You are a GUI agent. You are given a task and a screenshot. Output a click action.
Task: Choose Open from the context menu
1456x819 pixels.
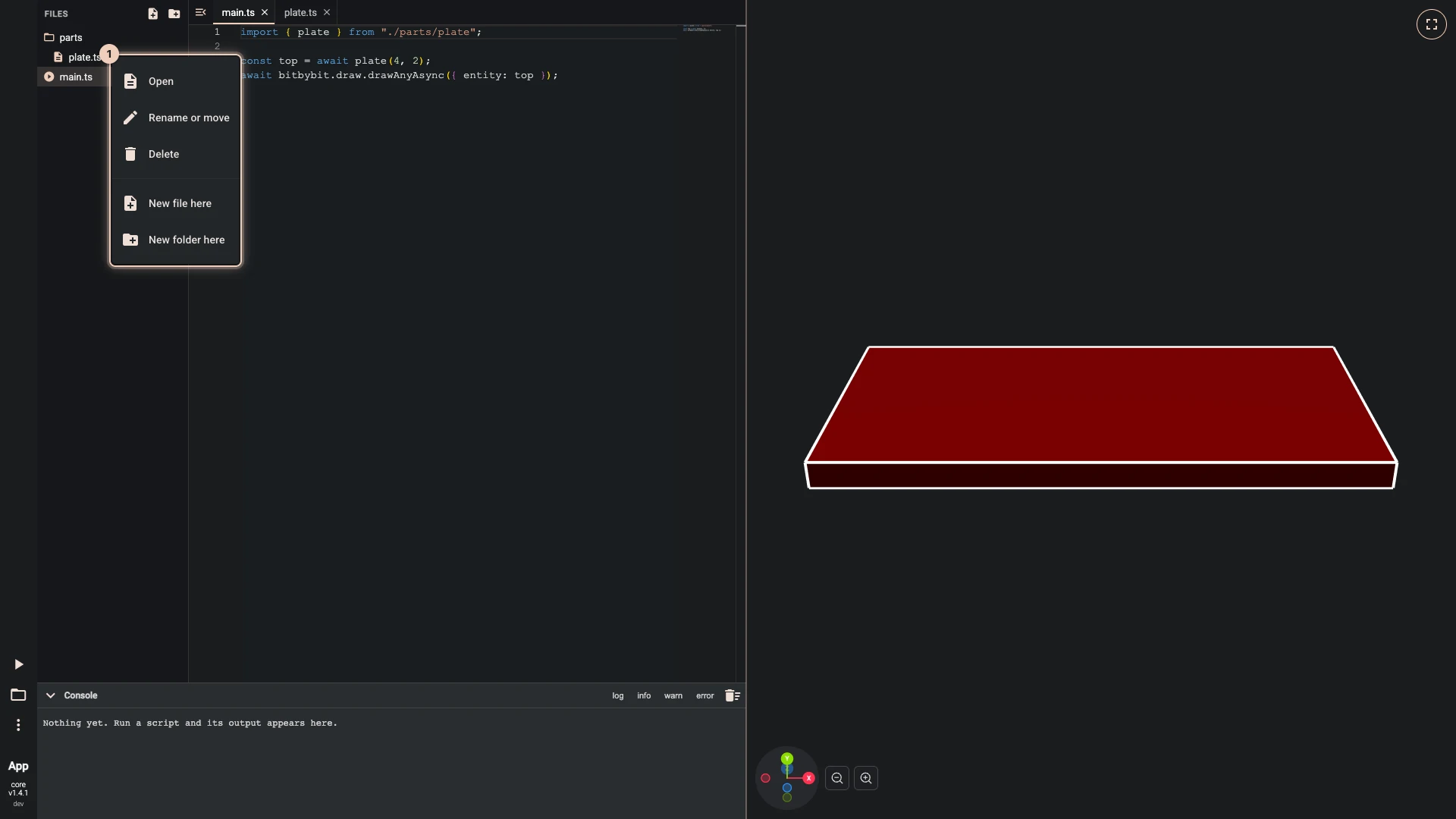(175, 81)
